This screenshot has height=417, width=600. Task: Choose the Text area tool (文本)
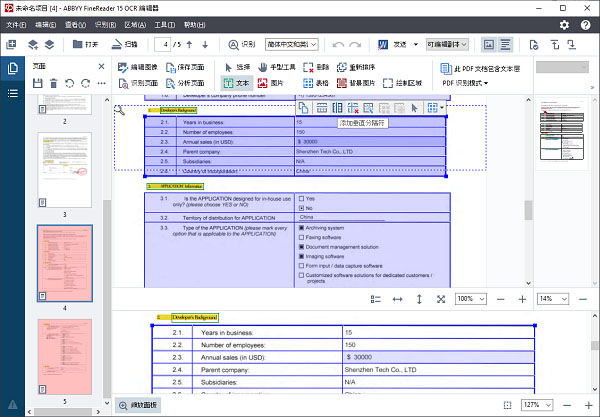(x=234, y=83)
